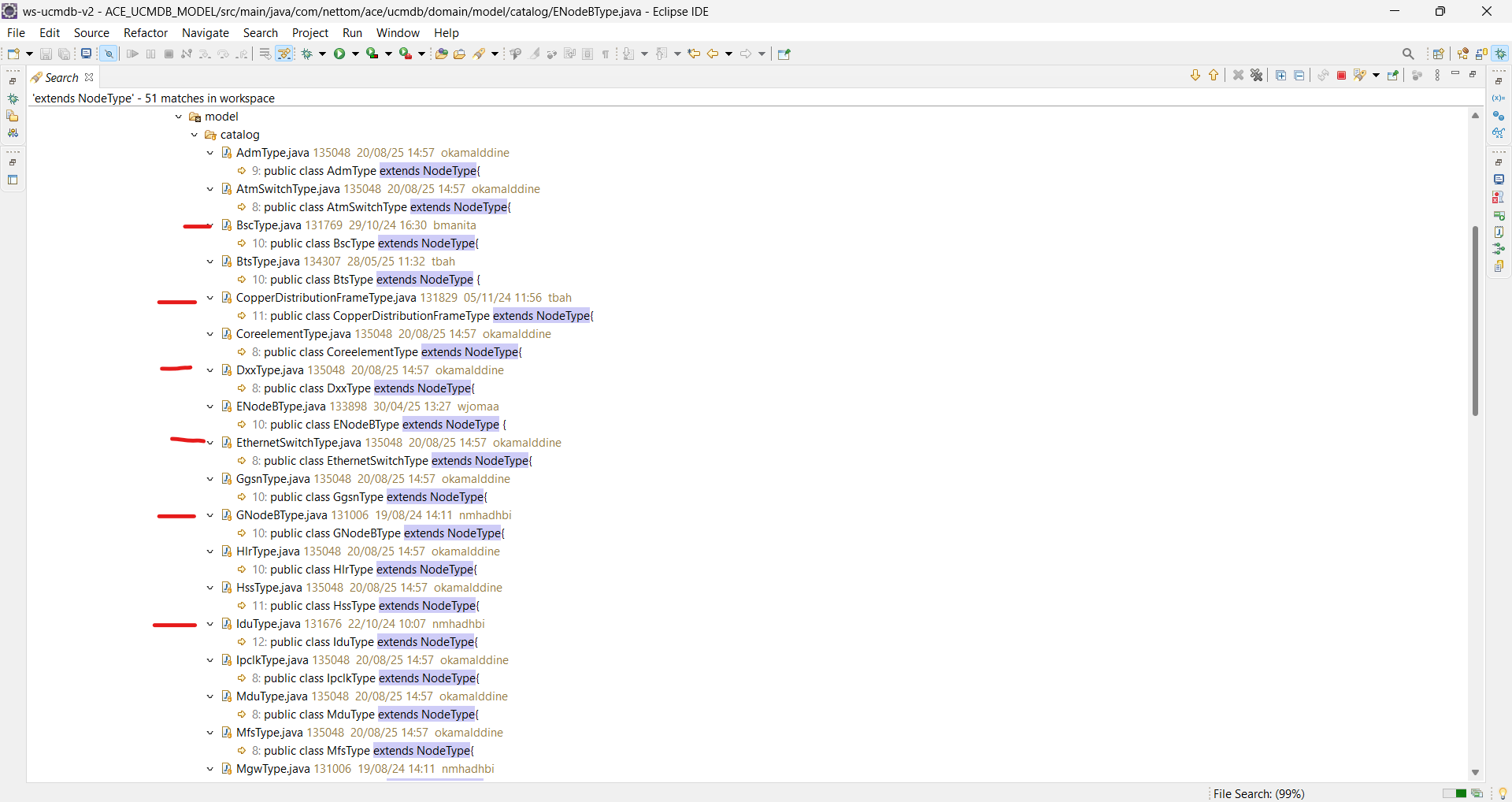Viewport: 1512px width, 802px height.
Task: Click the vertical scrollbar thumb
Action: pos(1475,321)
